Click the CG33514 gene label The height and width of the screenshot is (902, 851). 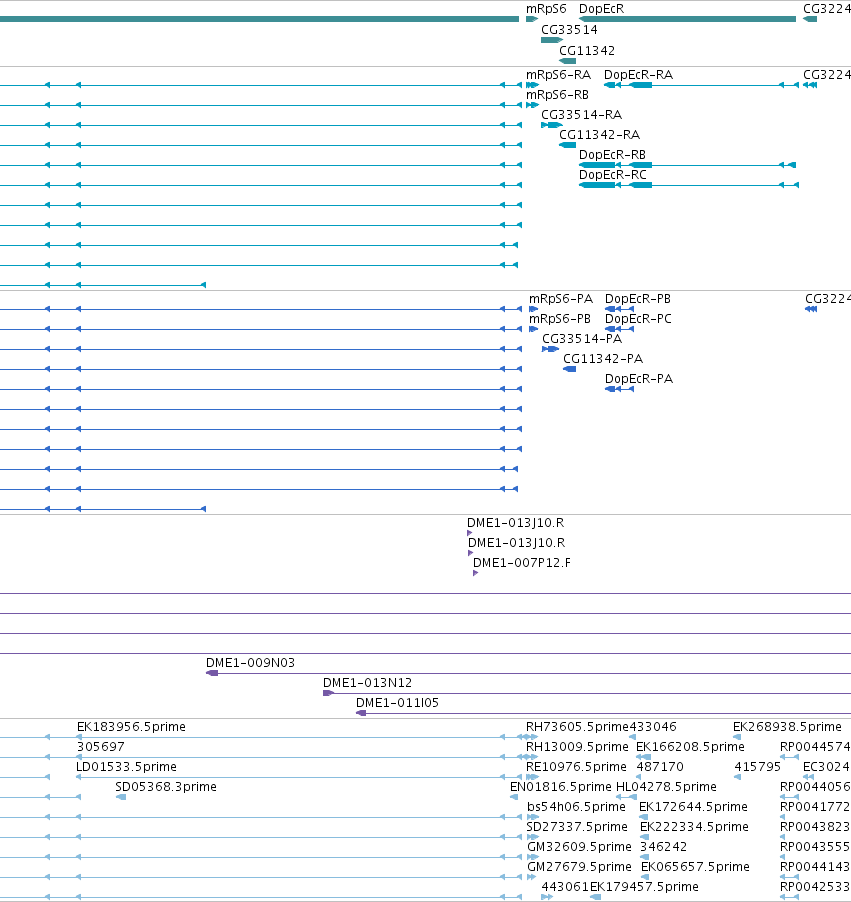(569, 30)
